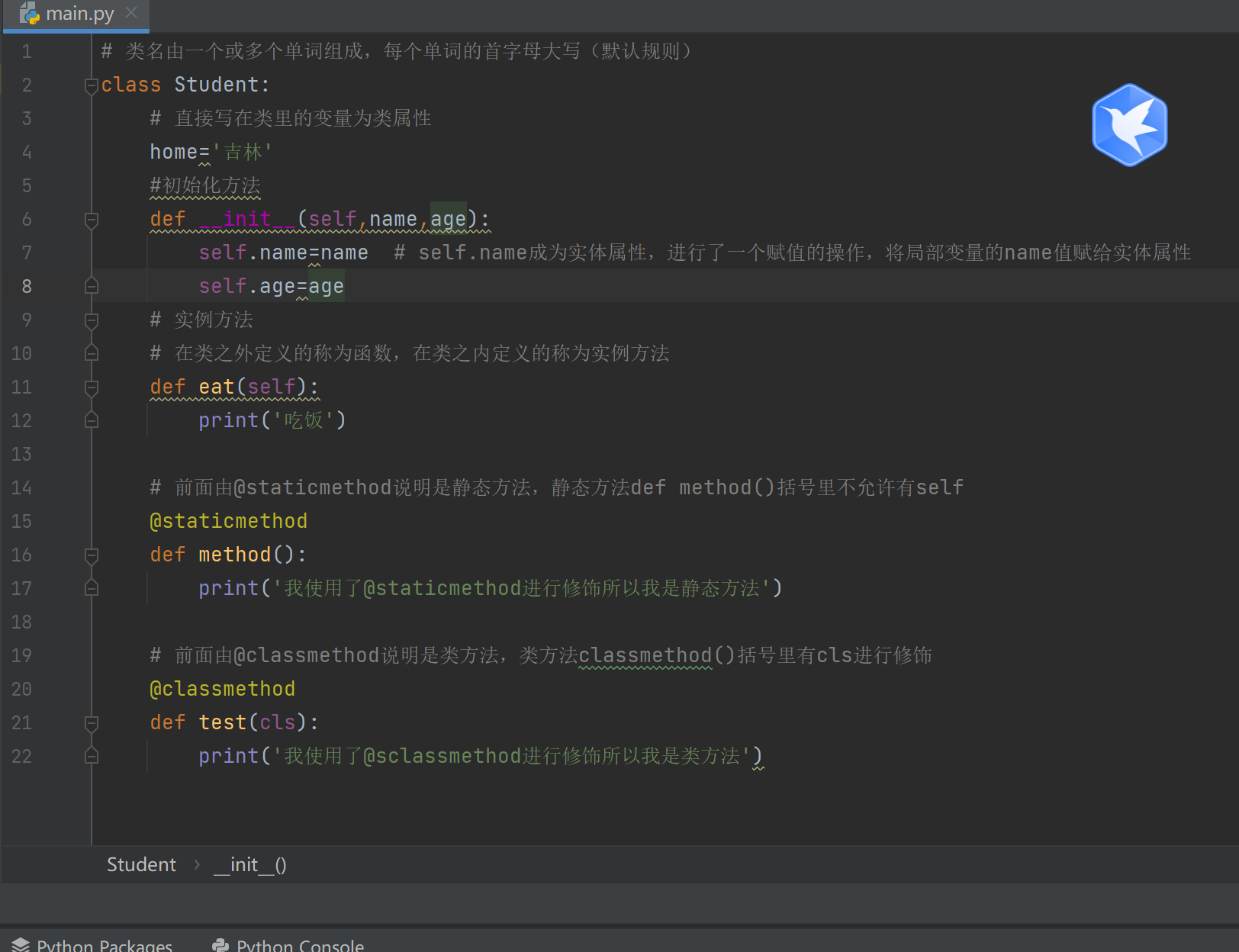Click the line 19 classmethod comment
Screen dimensions: 1239x952
pos(541,655)
